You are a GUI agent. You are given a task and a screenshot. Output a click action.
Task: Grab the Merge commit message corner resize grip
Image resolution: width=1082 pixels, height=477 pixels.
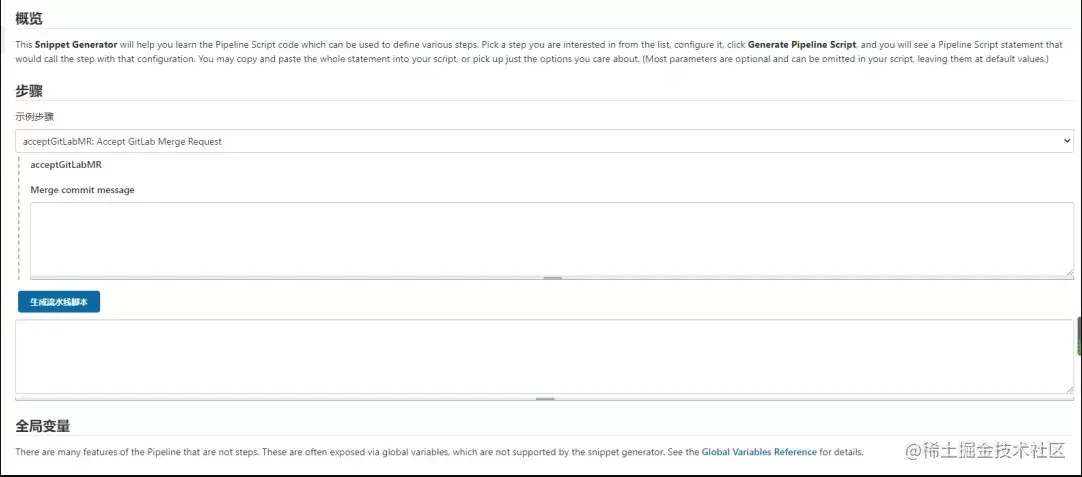pyautogui.click(x=1069, y=270)
